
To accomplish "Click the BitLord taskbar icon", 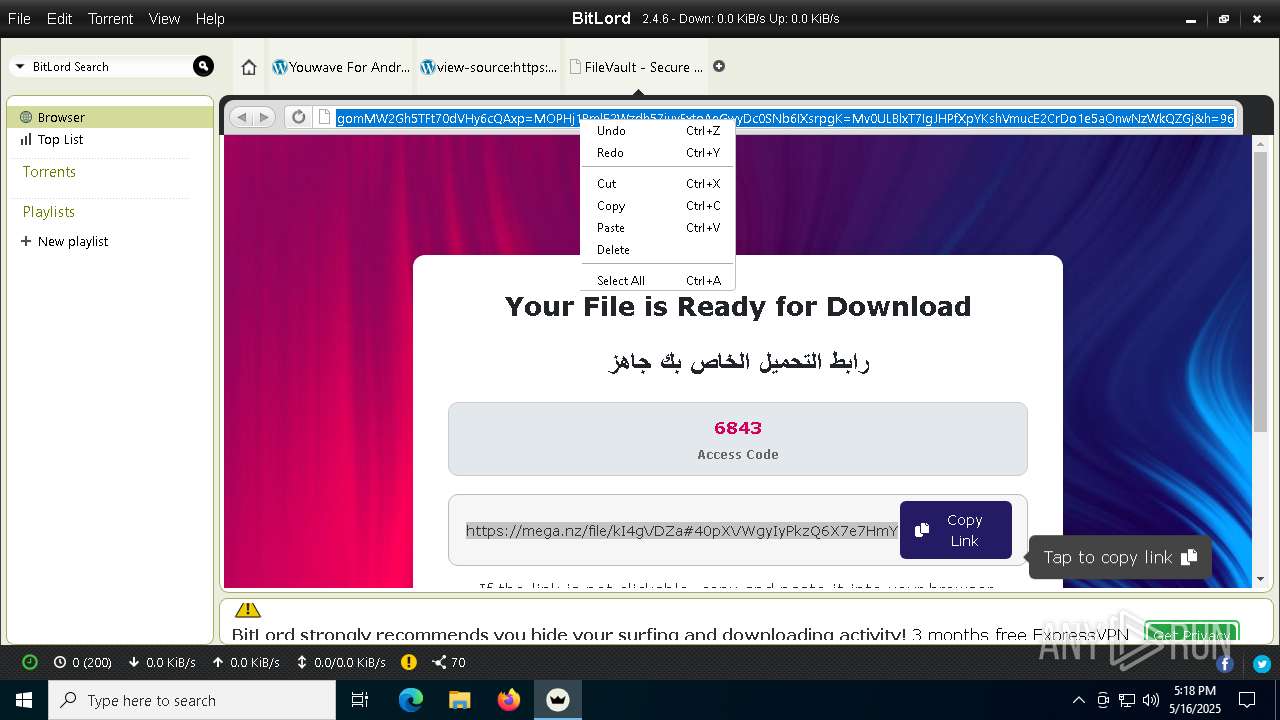I will point(558,700).
